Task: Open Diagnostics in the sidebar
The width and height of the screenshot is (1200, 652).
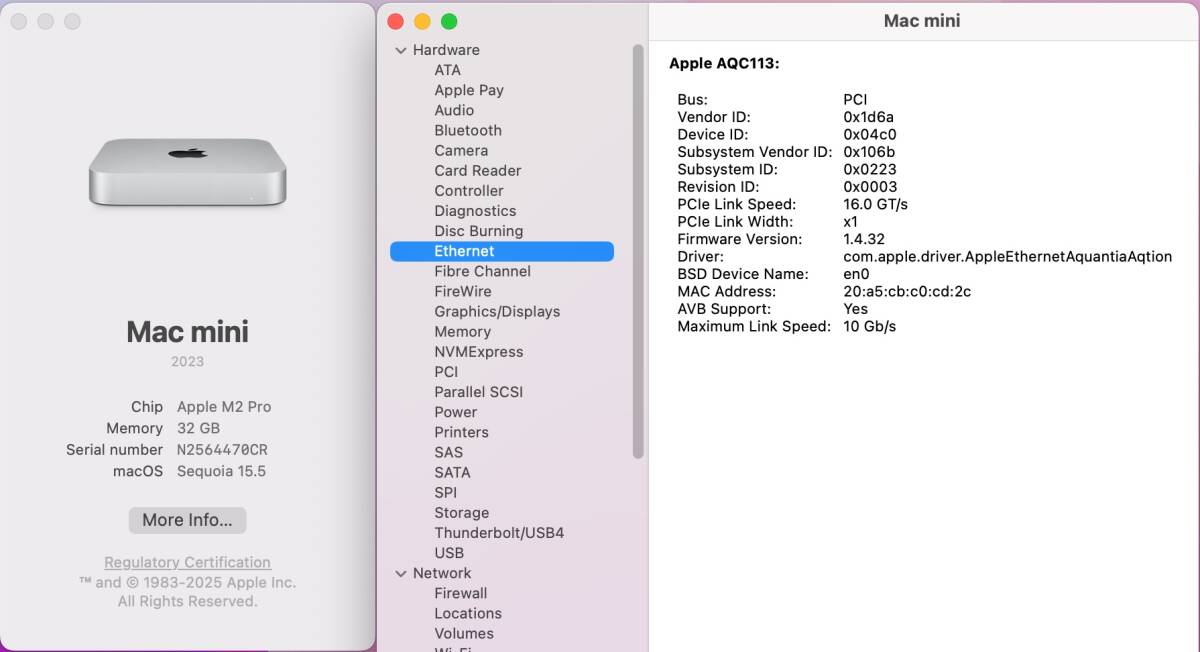Action: [x=475, y=211]
